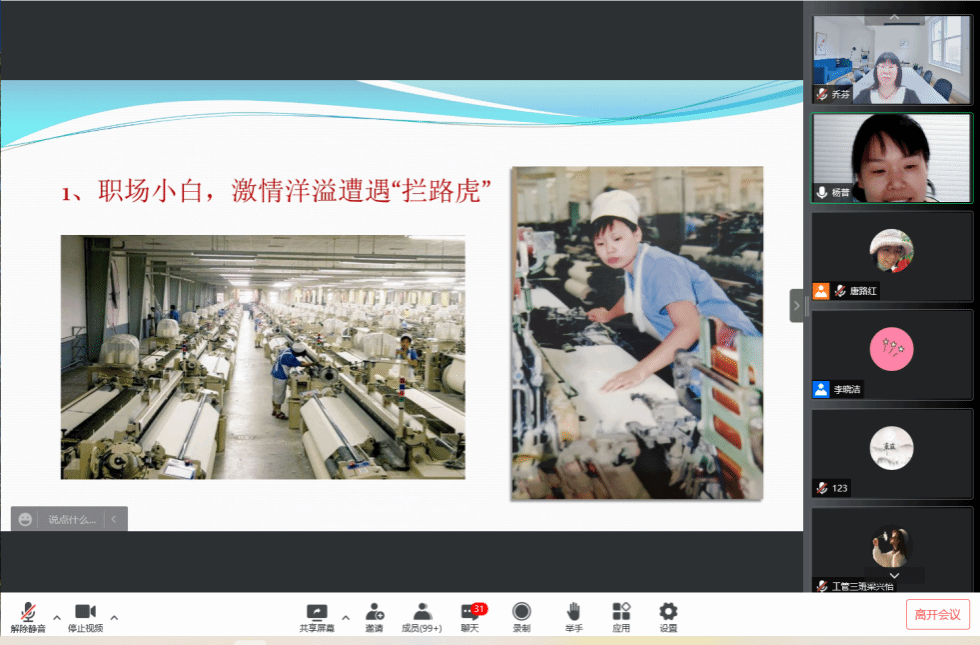Expand share screen options arrow
This screenshot has height=645, width=980.
click(346, 618)
